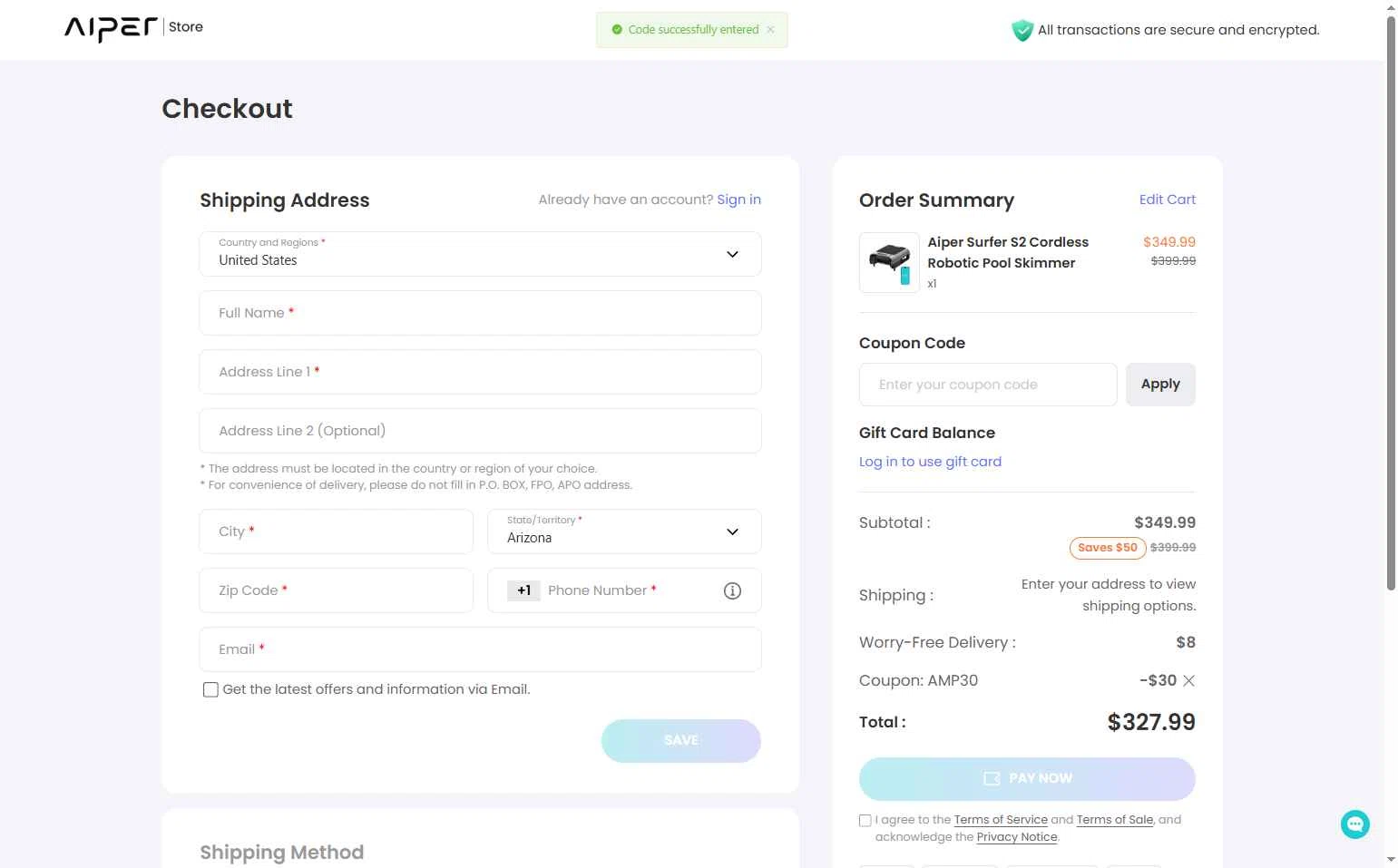
Task: Open the State/Territory dropdown
Action: pyautogui.click(x=624, y=532)
